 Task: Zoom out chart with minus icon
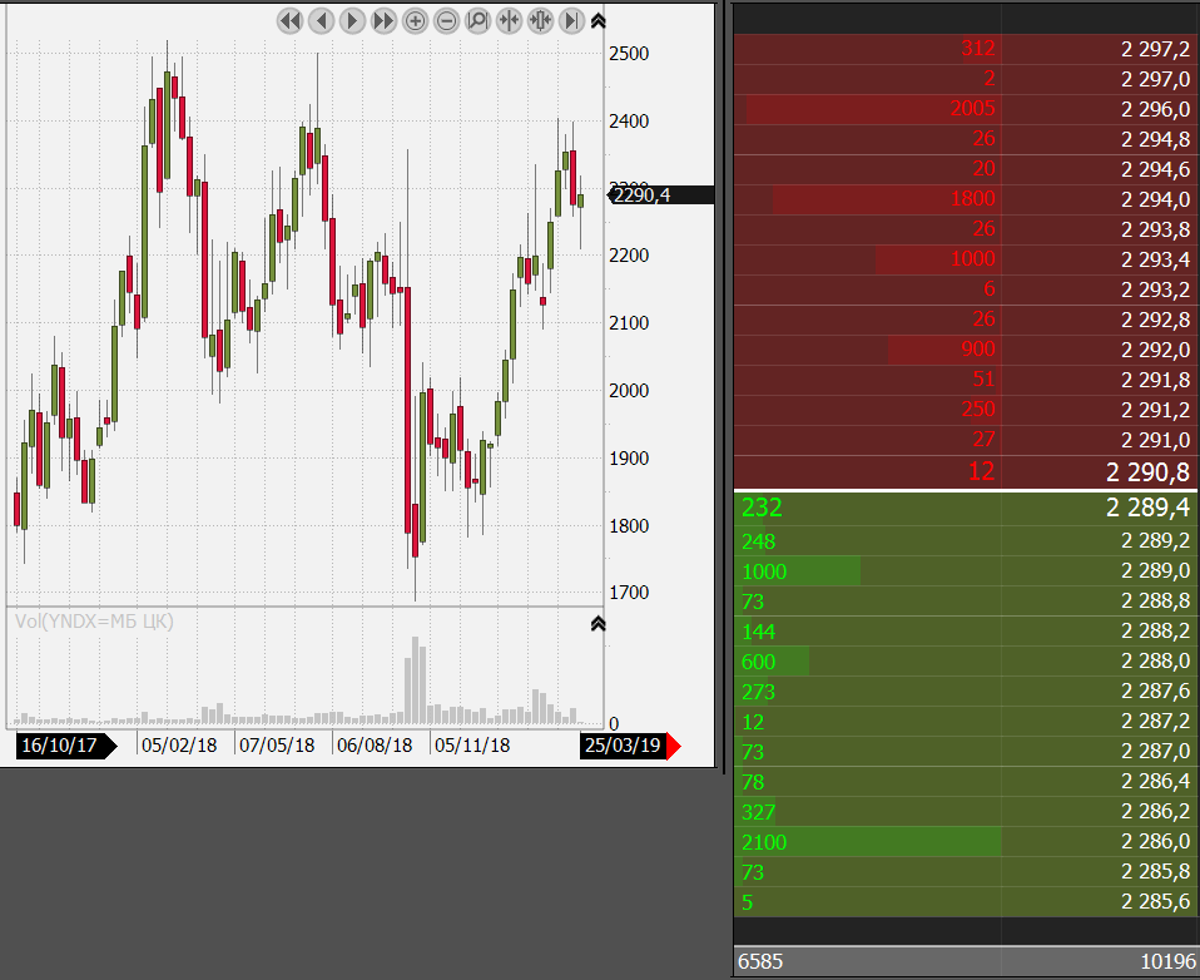[446, 20]
